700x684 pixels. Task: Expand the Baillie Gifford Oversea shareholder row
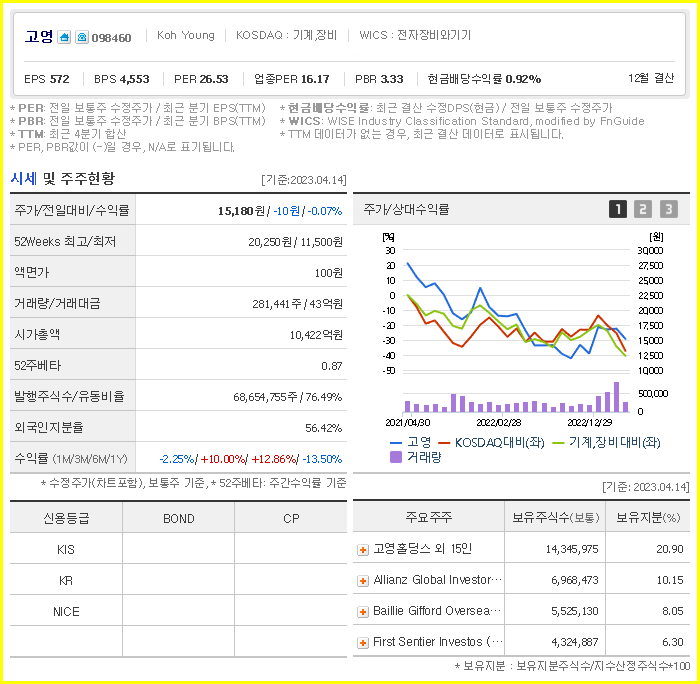tap(363, 612)
